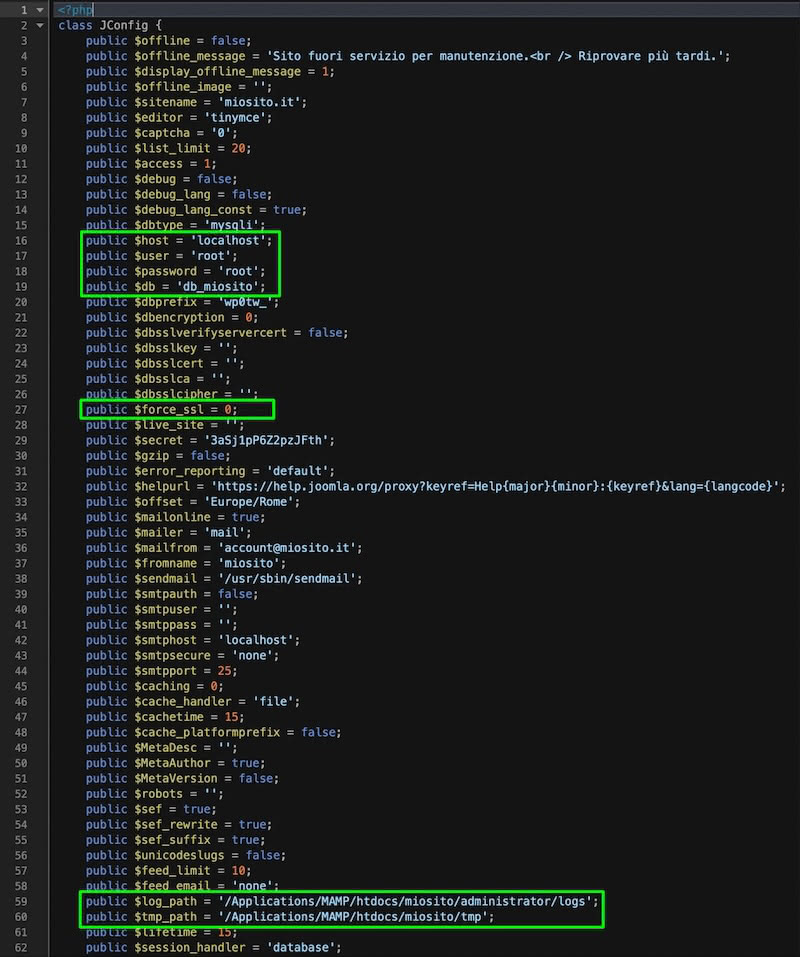
Task: Click the 'class JConfig {' declaration
Action: coord(110,26)
